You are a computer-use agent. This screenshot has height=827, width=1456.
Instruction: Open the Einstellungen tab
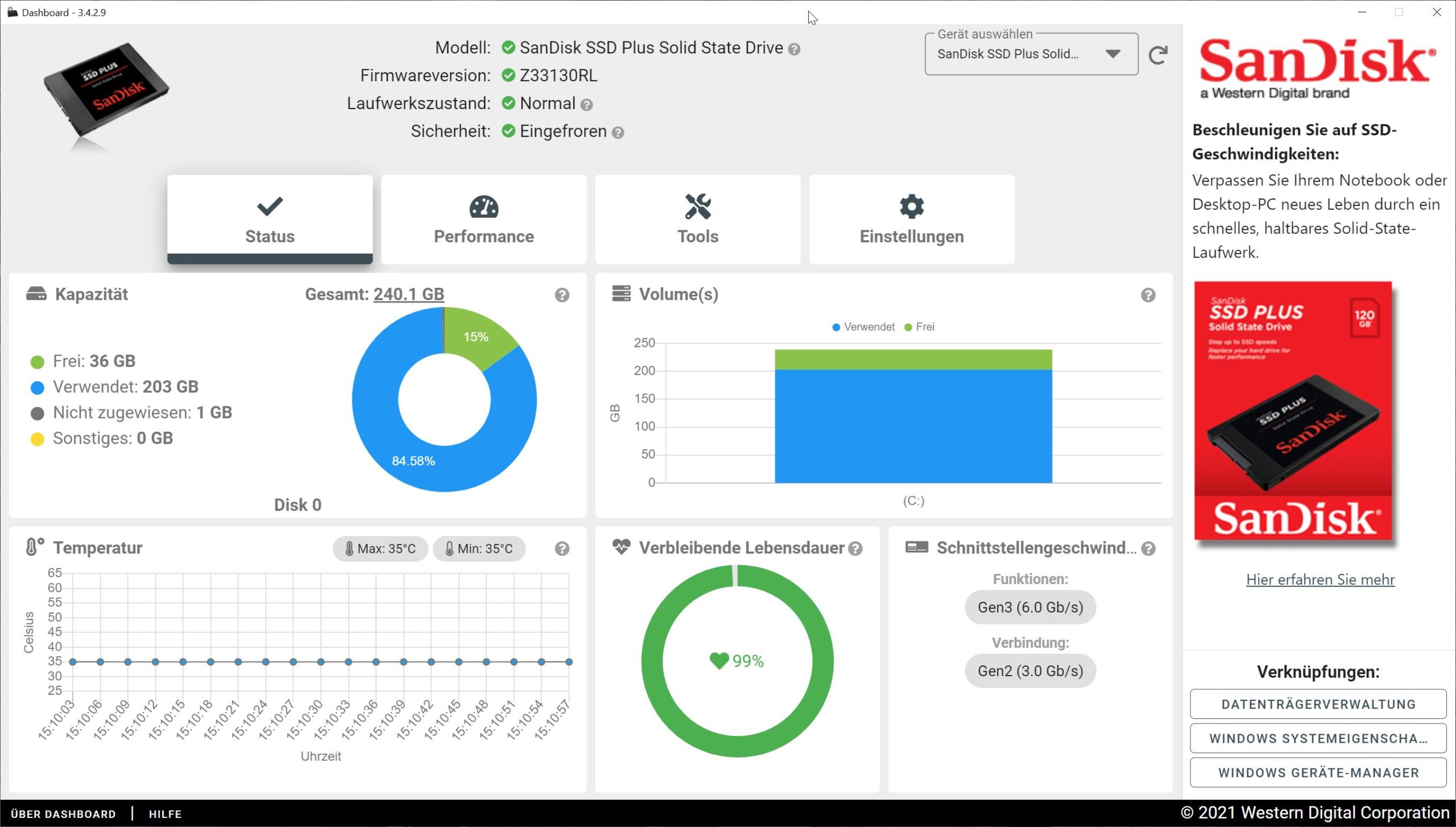912,220
